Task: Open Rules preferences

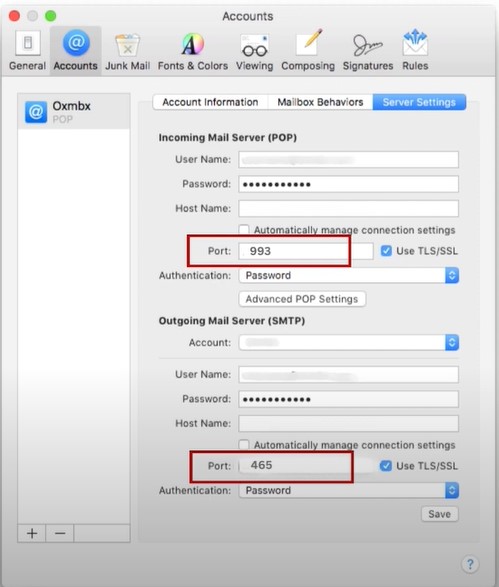Action: click(x=415, y=51)
